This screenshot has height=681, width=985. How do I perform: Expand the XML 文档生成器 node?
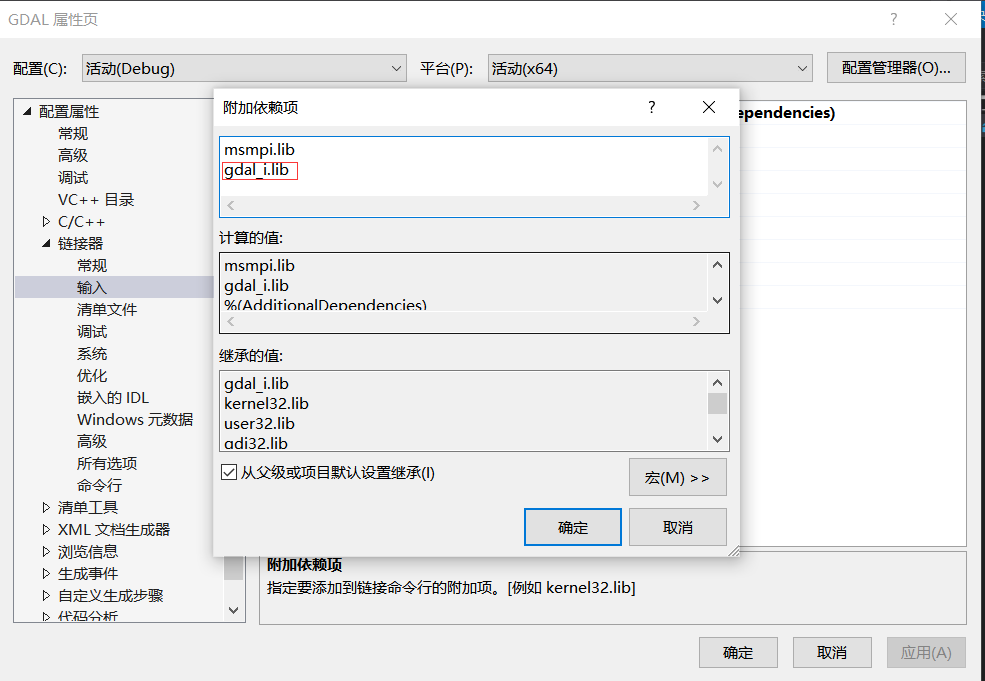click(45, 529)
